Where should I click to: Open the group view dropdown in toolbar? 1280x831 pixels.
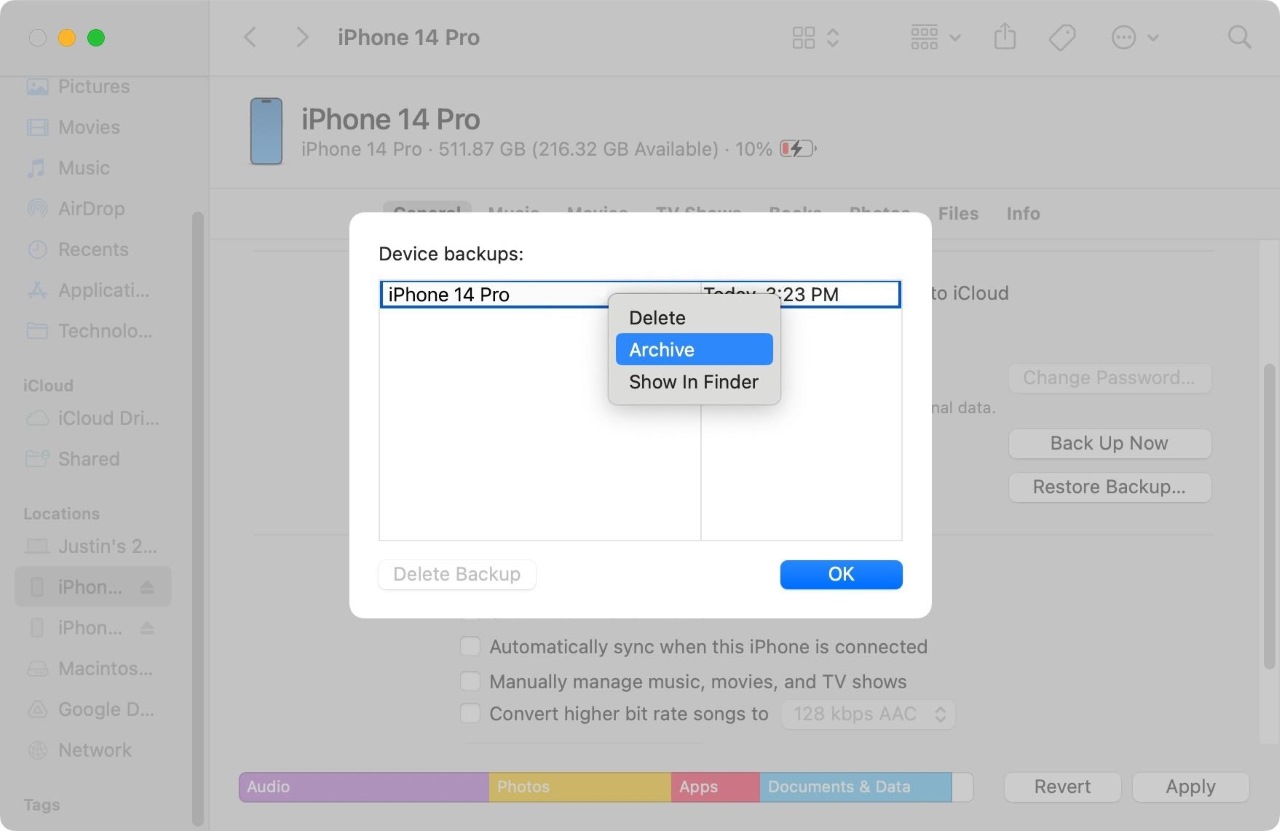[933, 37]
